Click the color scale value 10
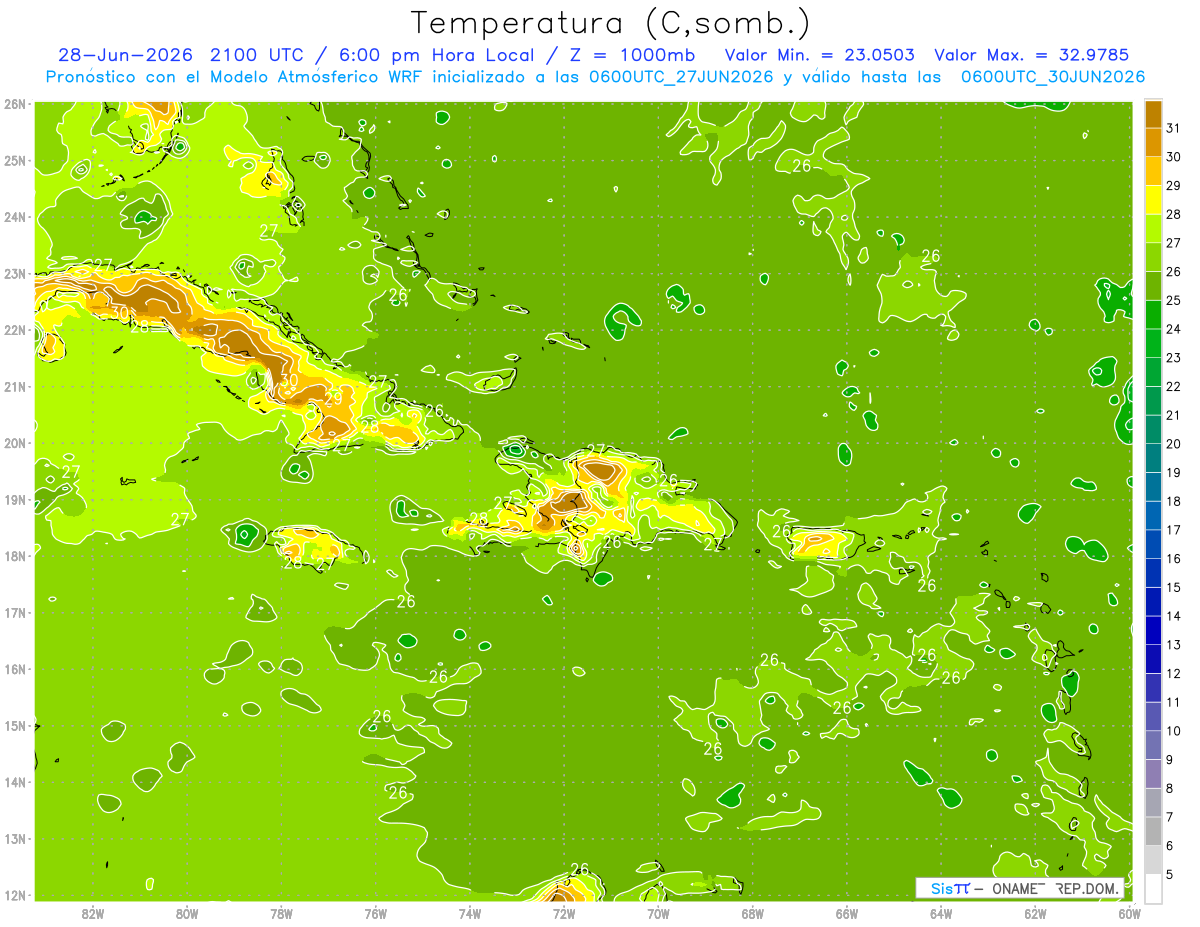Viewport: 1200px width, 927px height. tap(1173, 731)
